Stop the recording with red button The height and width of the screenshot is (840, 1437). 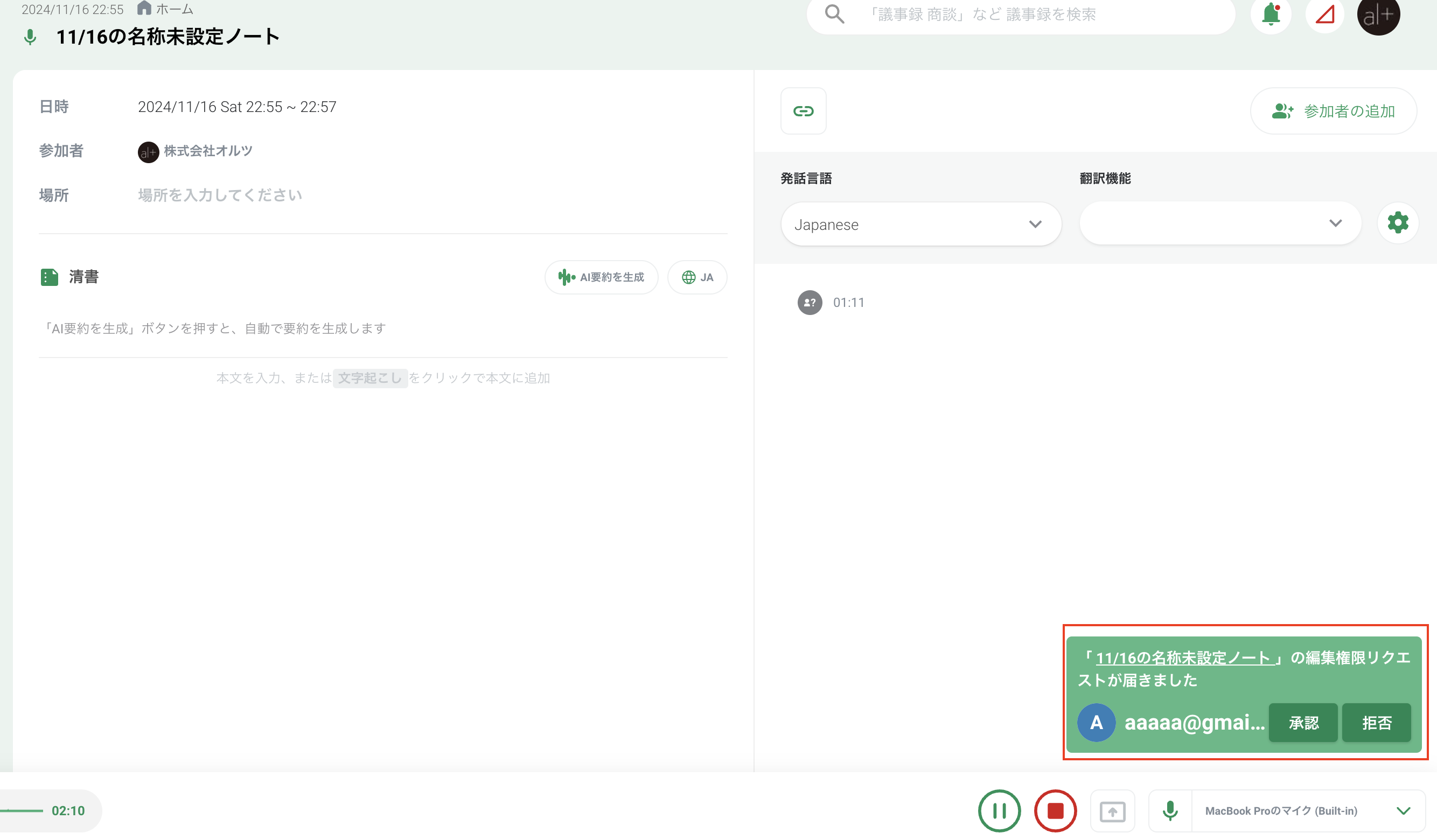pos(1056,810)
